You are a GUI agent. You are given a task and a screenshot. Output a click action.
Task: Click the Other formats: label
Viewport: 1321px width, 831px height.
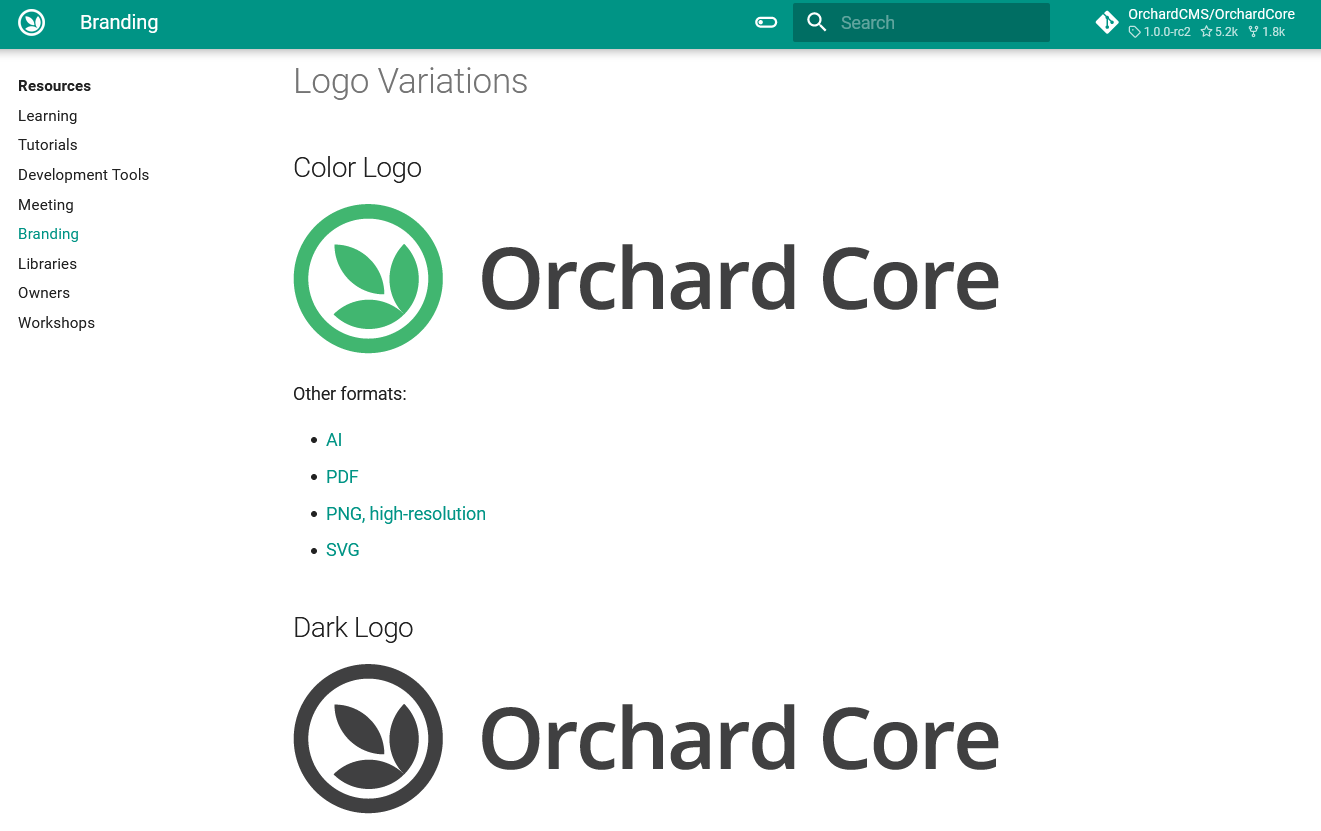pyautogui.click(x=350, y=394)
